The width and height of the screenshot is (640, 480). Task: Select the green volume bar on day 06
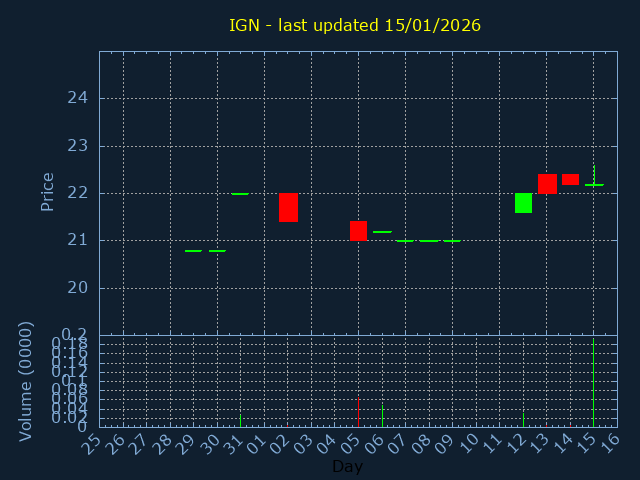point(382,416)
